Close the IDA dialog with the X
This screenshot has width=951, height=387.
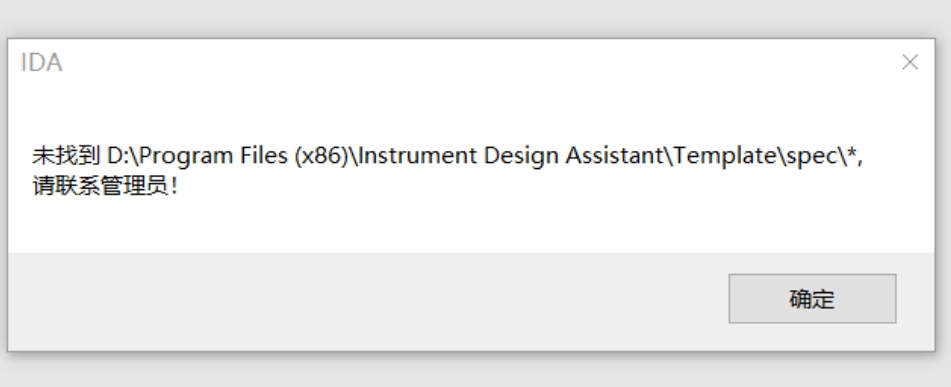coord(910,62)
